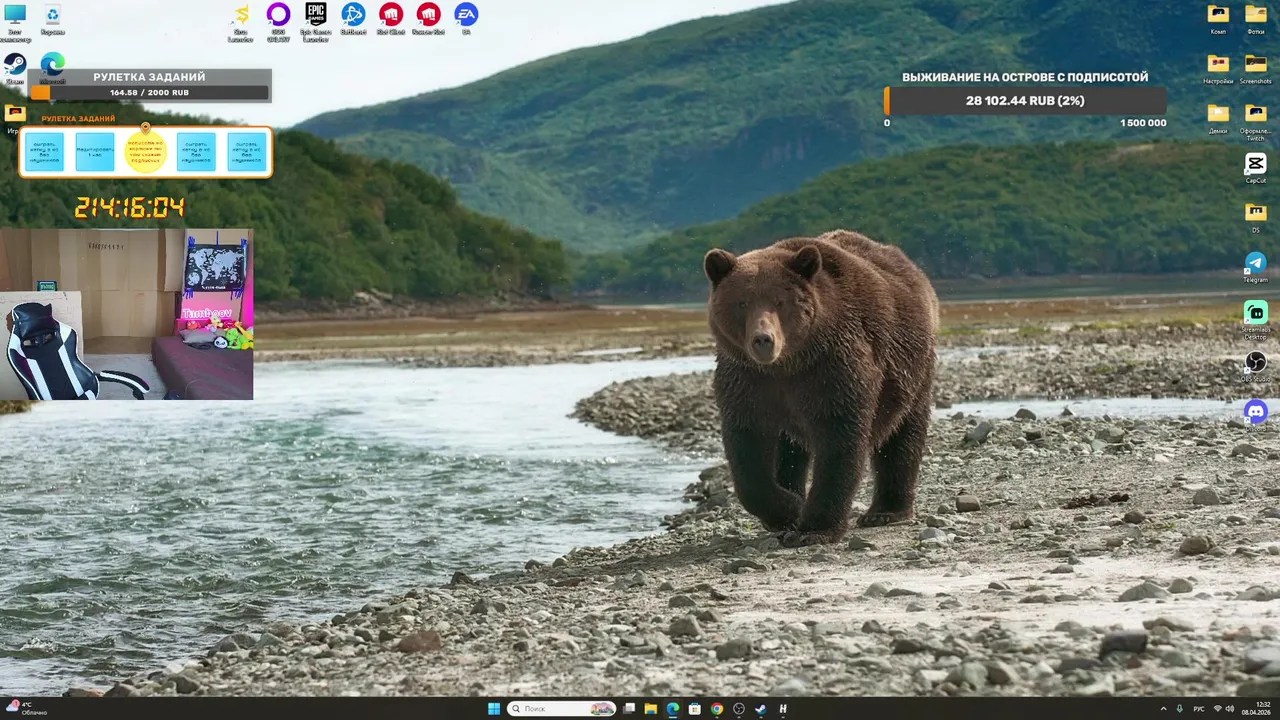Viewport: 1280px width, 720px height.
Task: Open the Steam desktop shortcut
Action: 15,68
